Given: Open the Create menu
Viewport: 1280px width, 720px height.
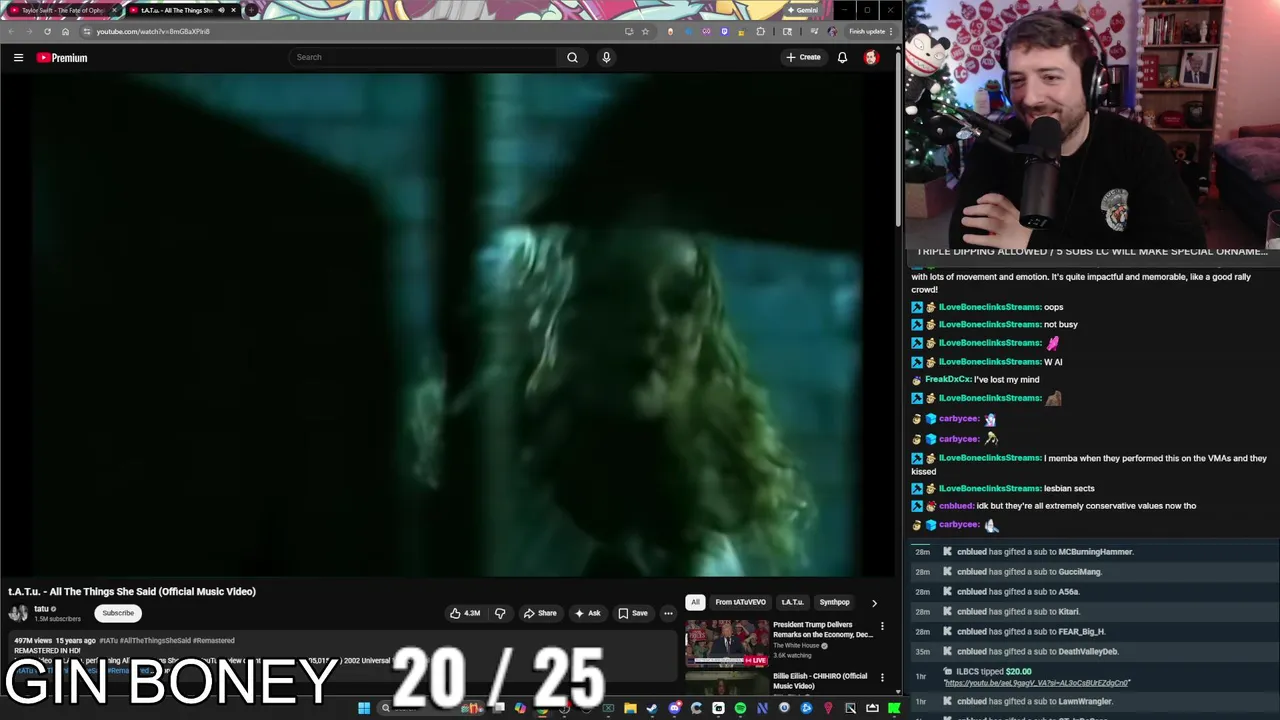Looking at the screenshot, I should pos(803,57).
